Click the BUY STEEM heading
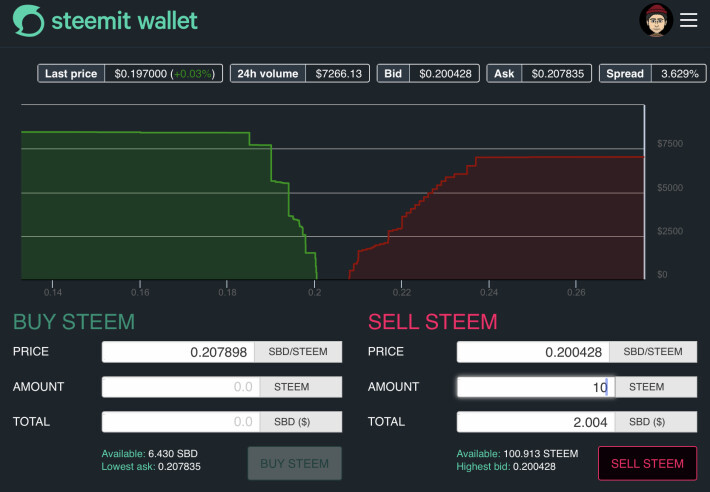 pos(74,322)
